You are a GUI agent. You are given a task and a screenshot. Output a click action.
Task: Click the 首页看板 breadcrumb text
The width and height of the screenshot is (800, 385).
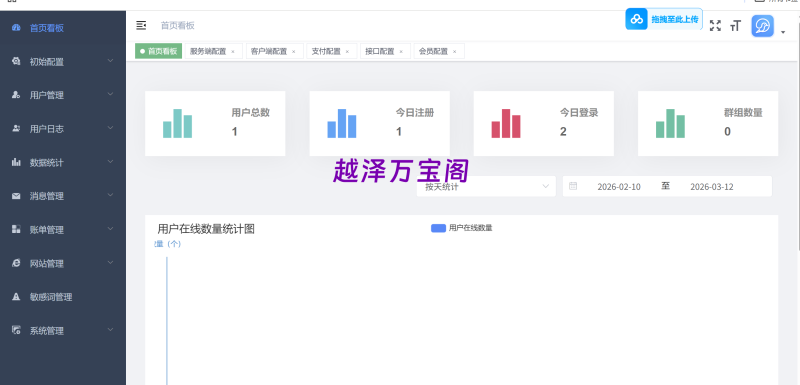pos(178,25)
